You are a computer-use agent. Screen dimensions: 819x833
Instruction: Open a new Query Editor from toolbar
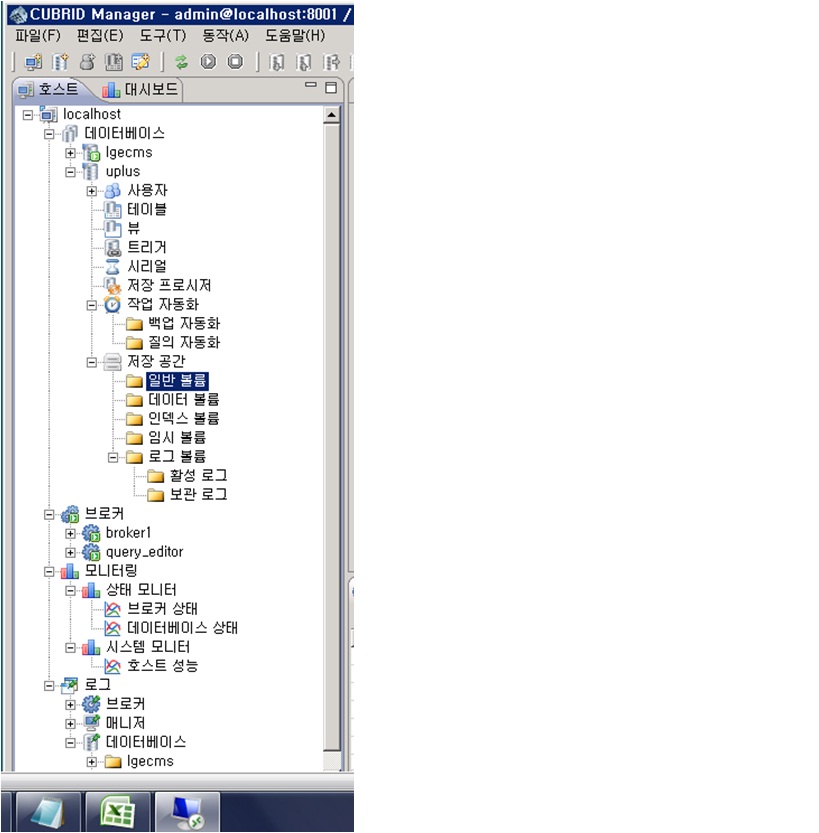[141, 62]
